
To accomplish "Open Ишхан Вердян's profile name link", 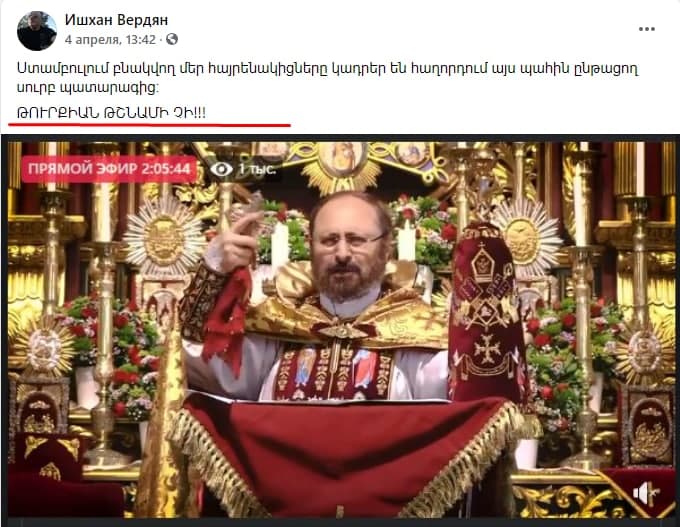I will (x=116, y=20).
